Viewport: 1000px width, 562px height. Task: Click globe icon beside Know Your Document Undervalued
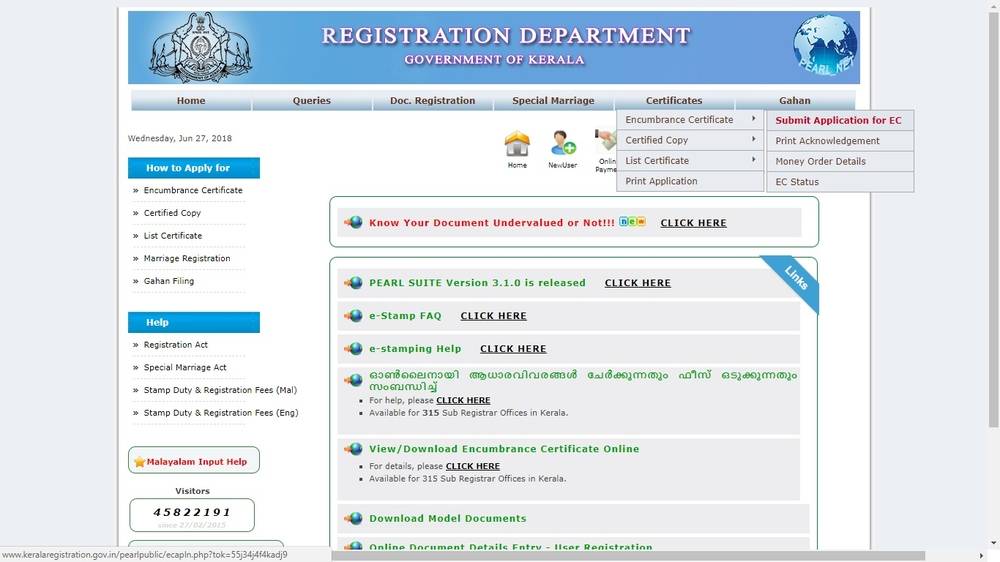pyautogui.click(x=353, y=222)
